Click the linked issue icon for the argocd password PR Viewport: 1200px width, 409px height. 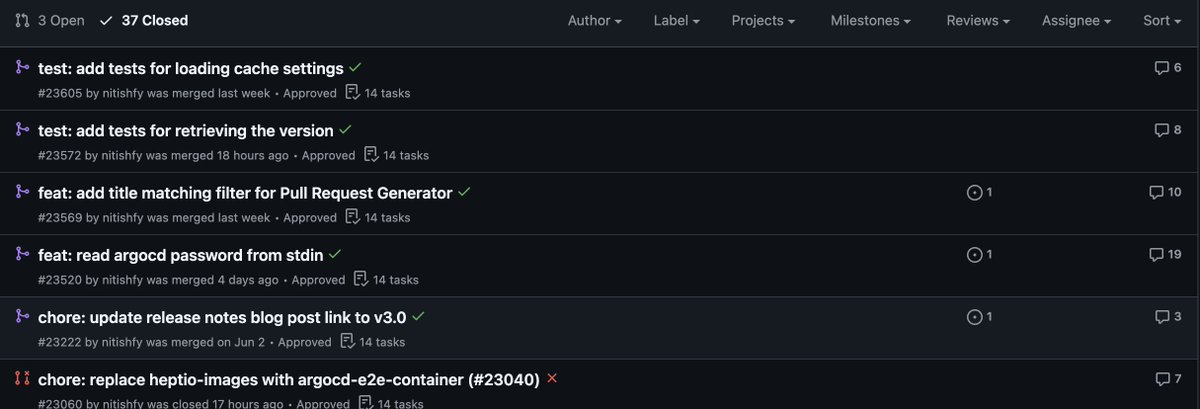coord(975,254)
